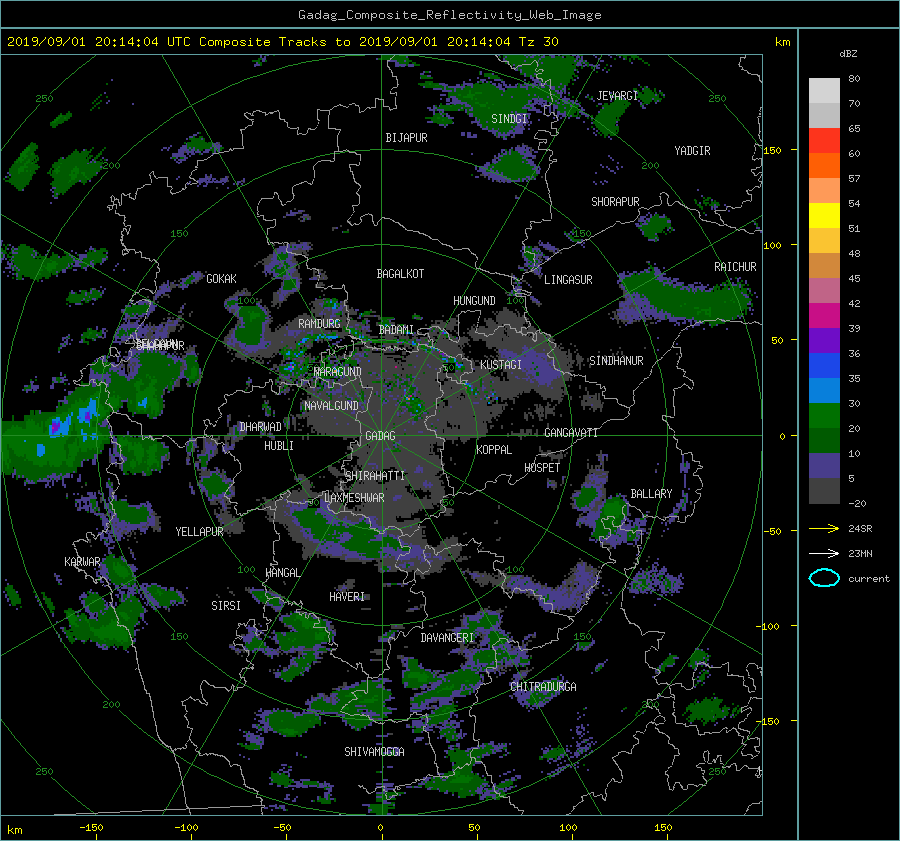Click the KUSTAGI city label
Viewport: 900px width, 841px height.
pyautogui.click(x=501, y=365)
